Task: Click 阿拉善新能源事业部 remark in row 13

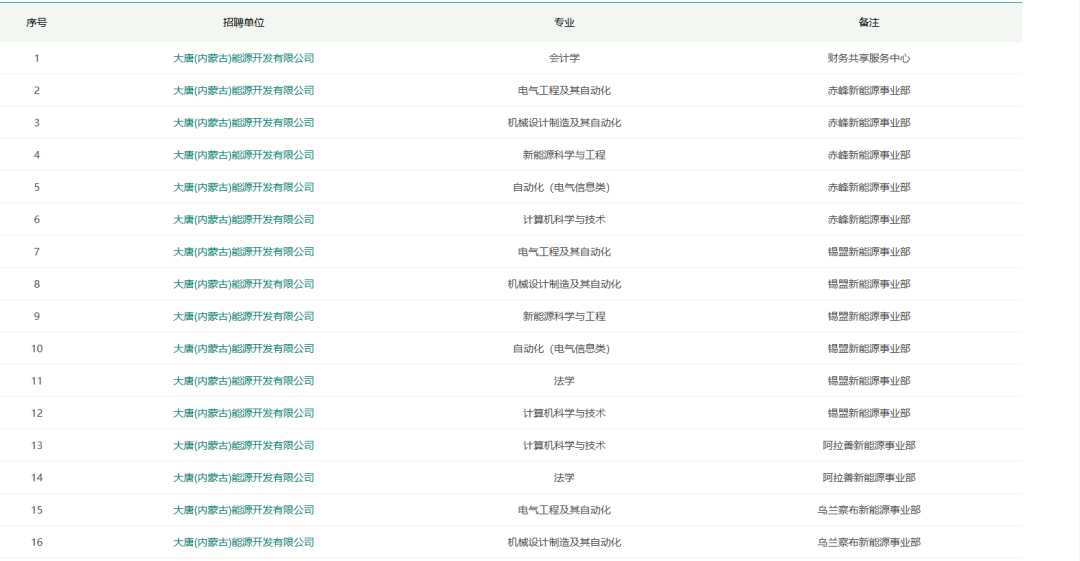Action: (x=869, y=446)
